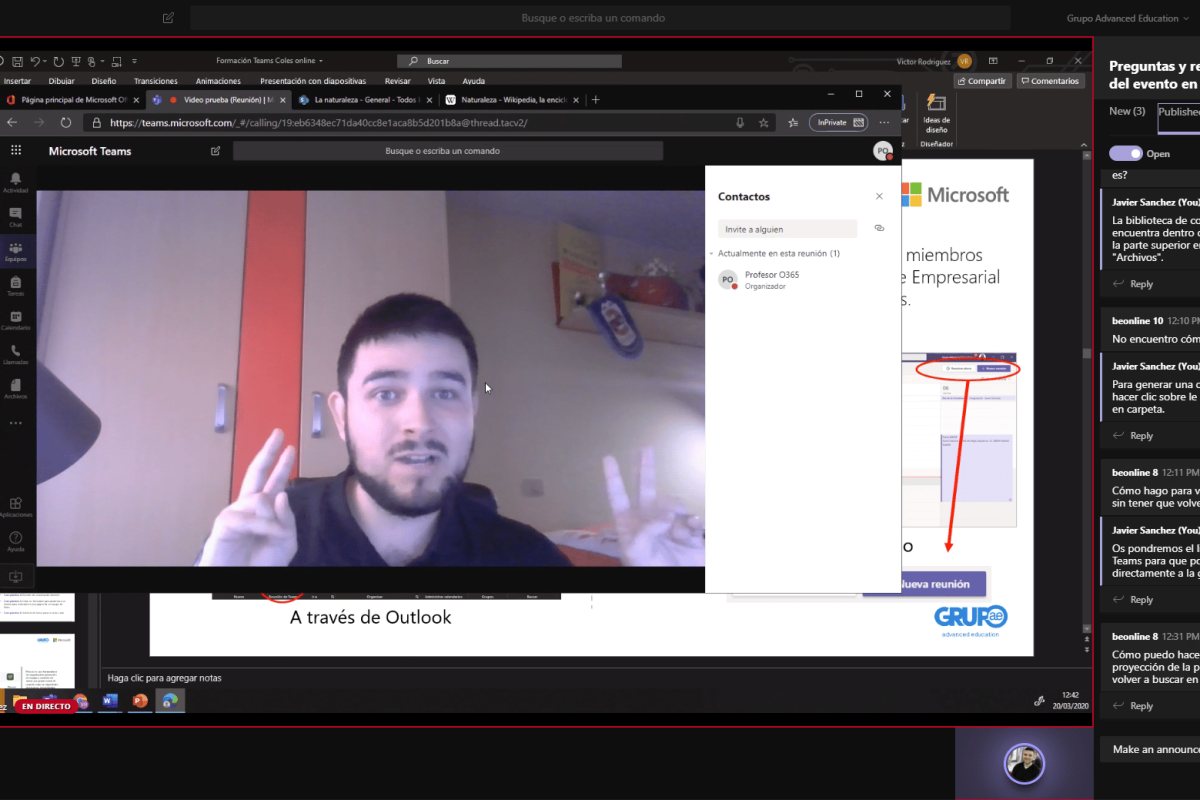Click the Comentarios button in PowerPoint
1200x800 pixels.
pos(1051,81)
